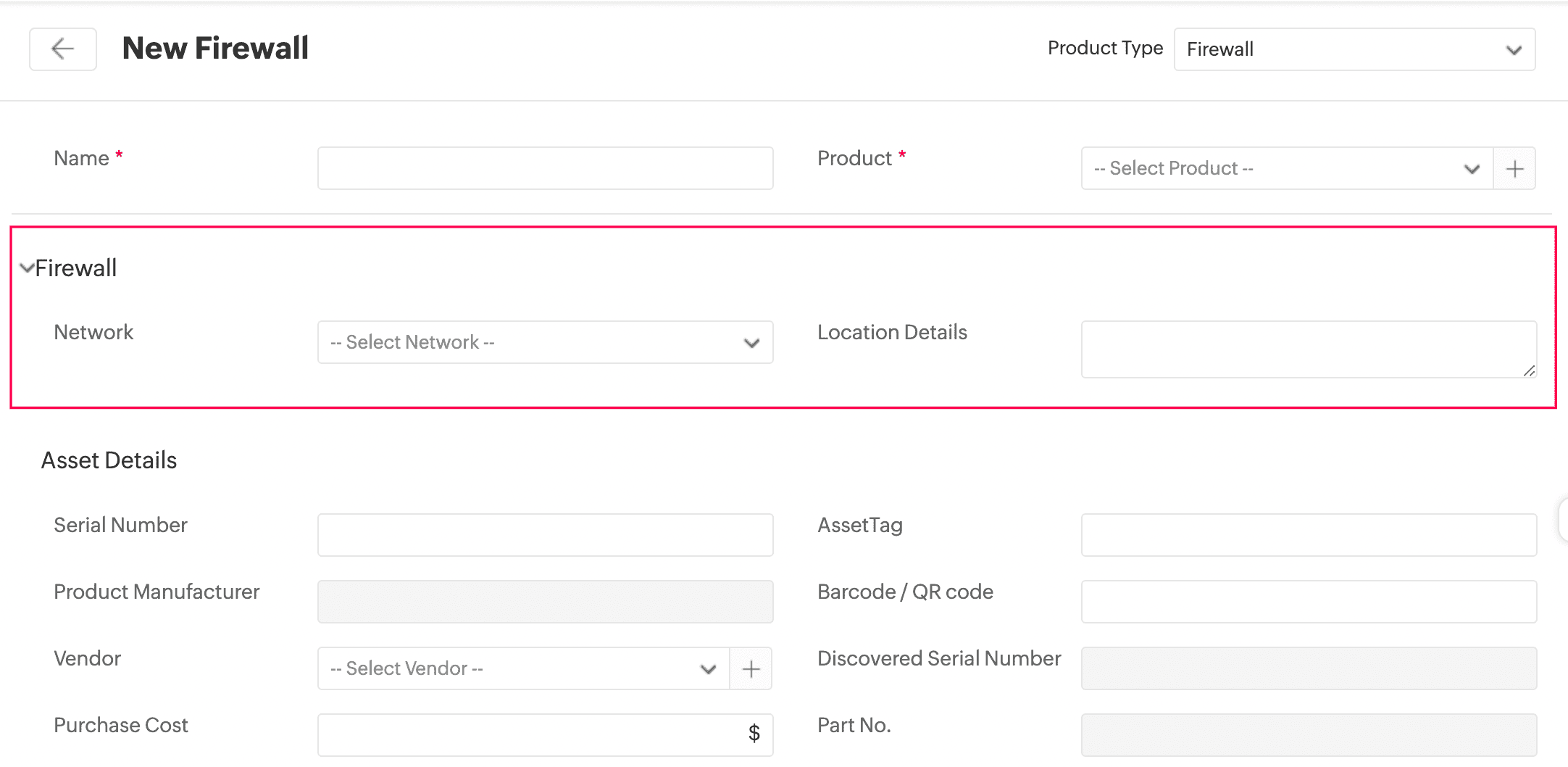
Task: Open the Select Product dropdown
Action: coord(1286,169)
